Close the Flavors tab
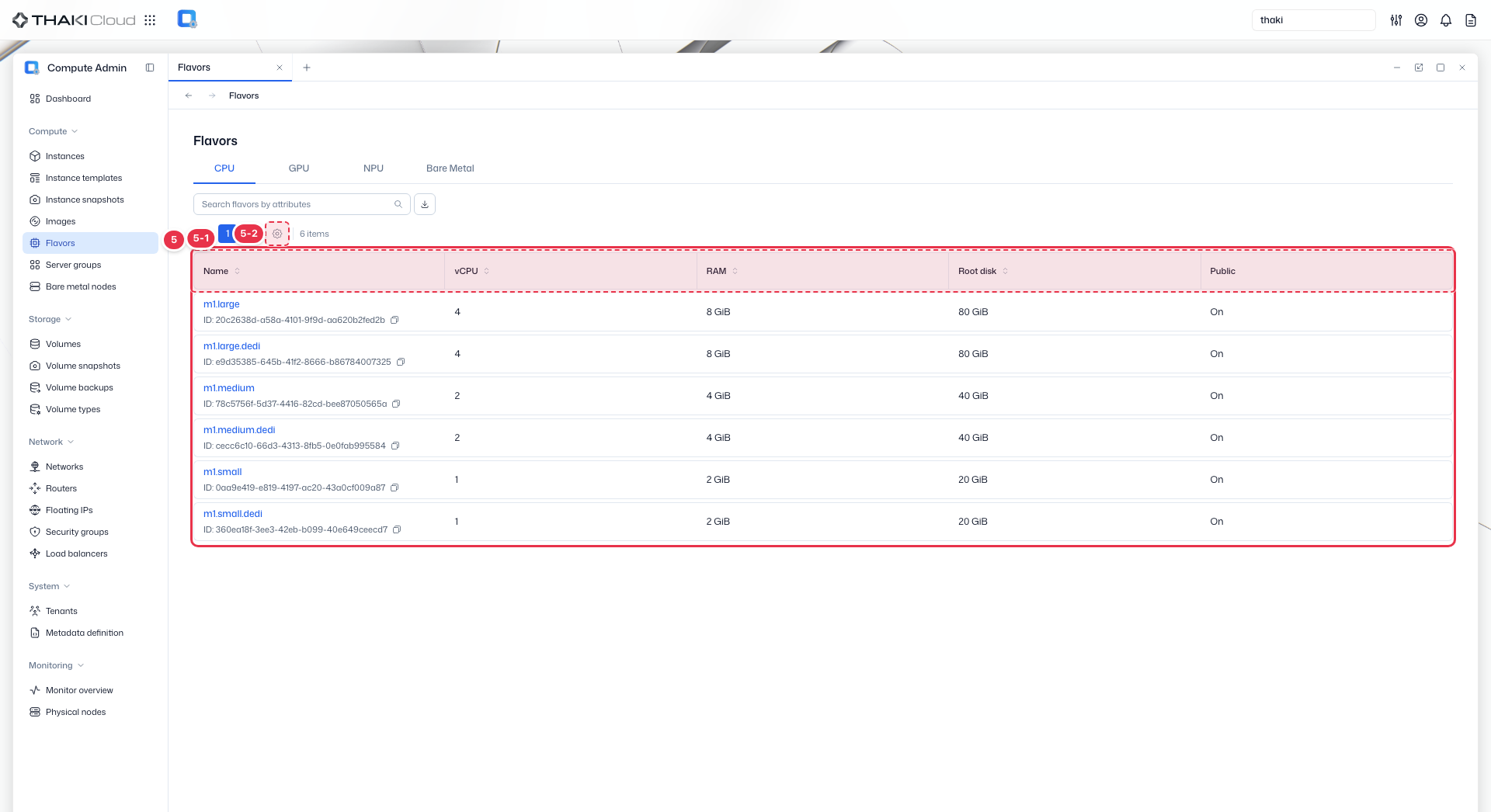Image resolution: width=1491 pixels, height=812 pixels. (x=280, y=68)
